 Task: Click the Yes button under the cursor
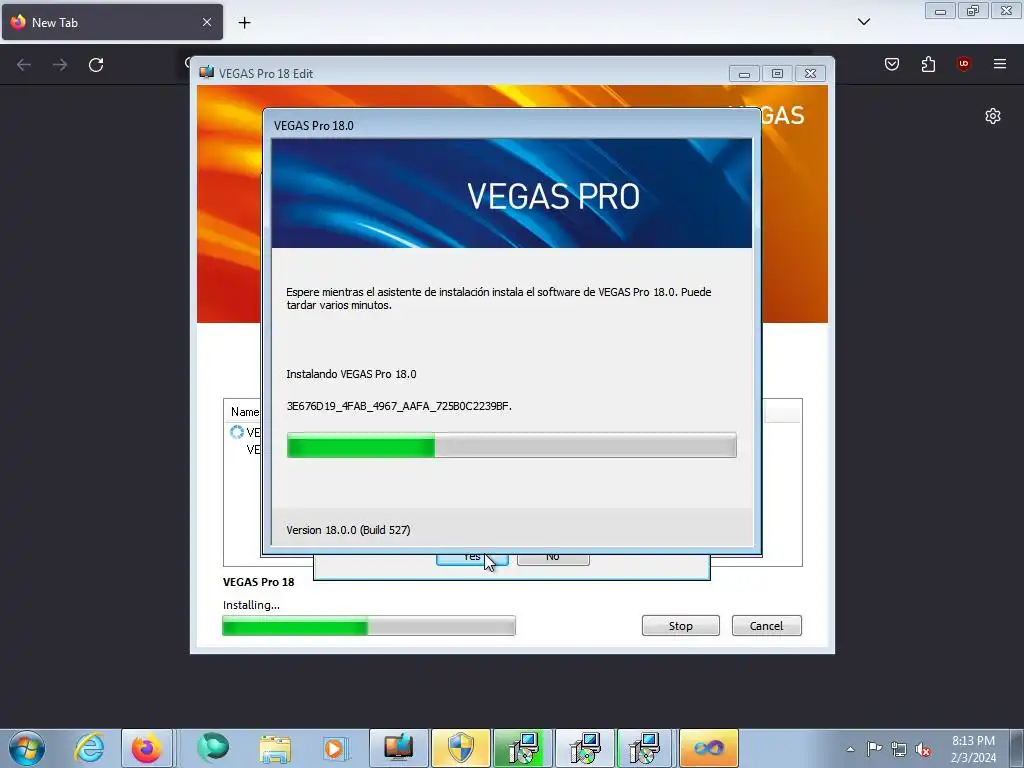[x=472, y=559]
